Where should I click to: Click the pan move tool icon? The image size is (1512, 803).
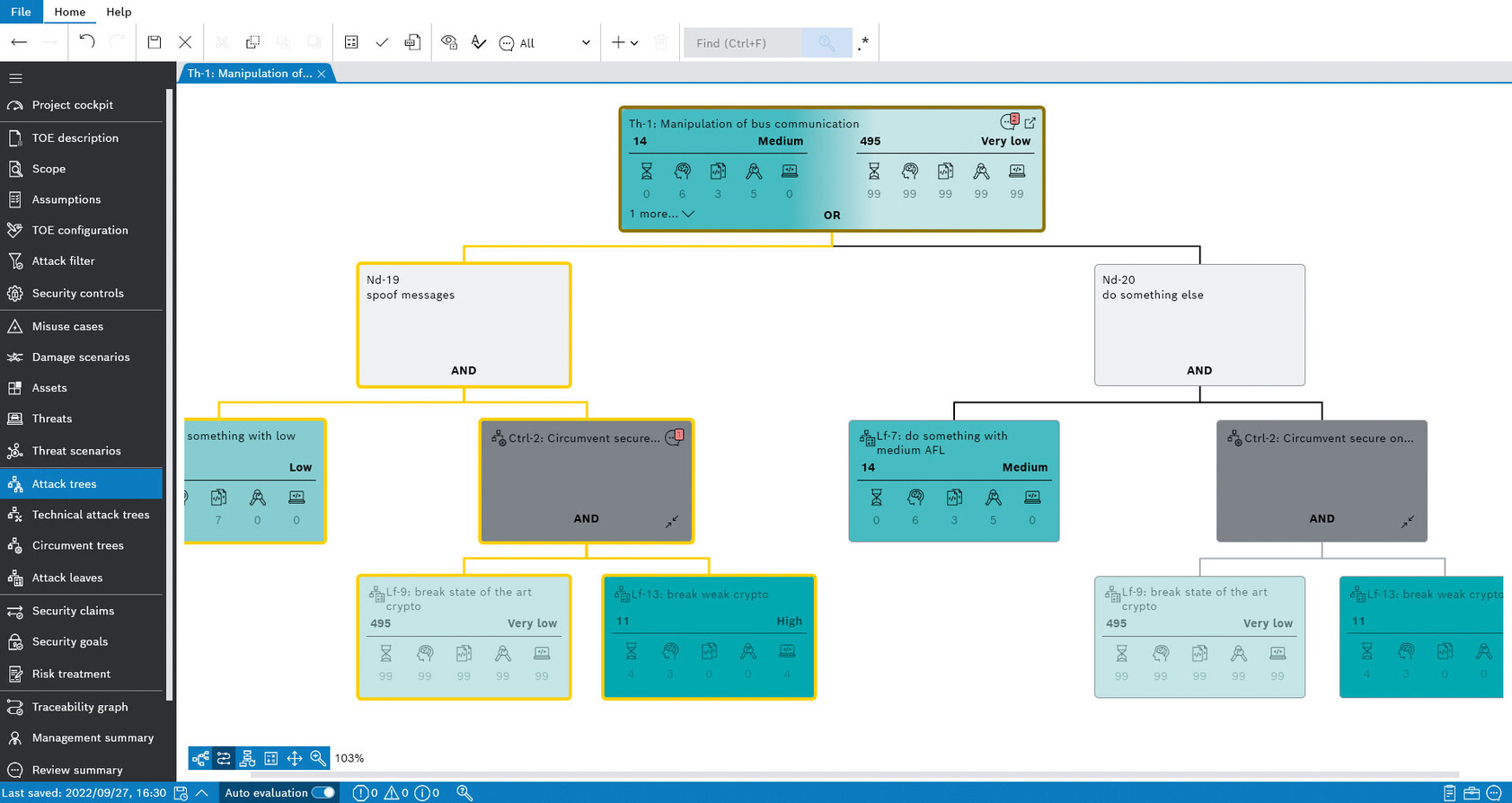pos(295,758)
